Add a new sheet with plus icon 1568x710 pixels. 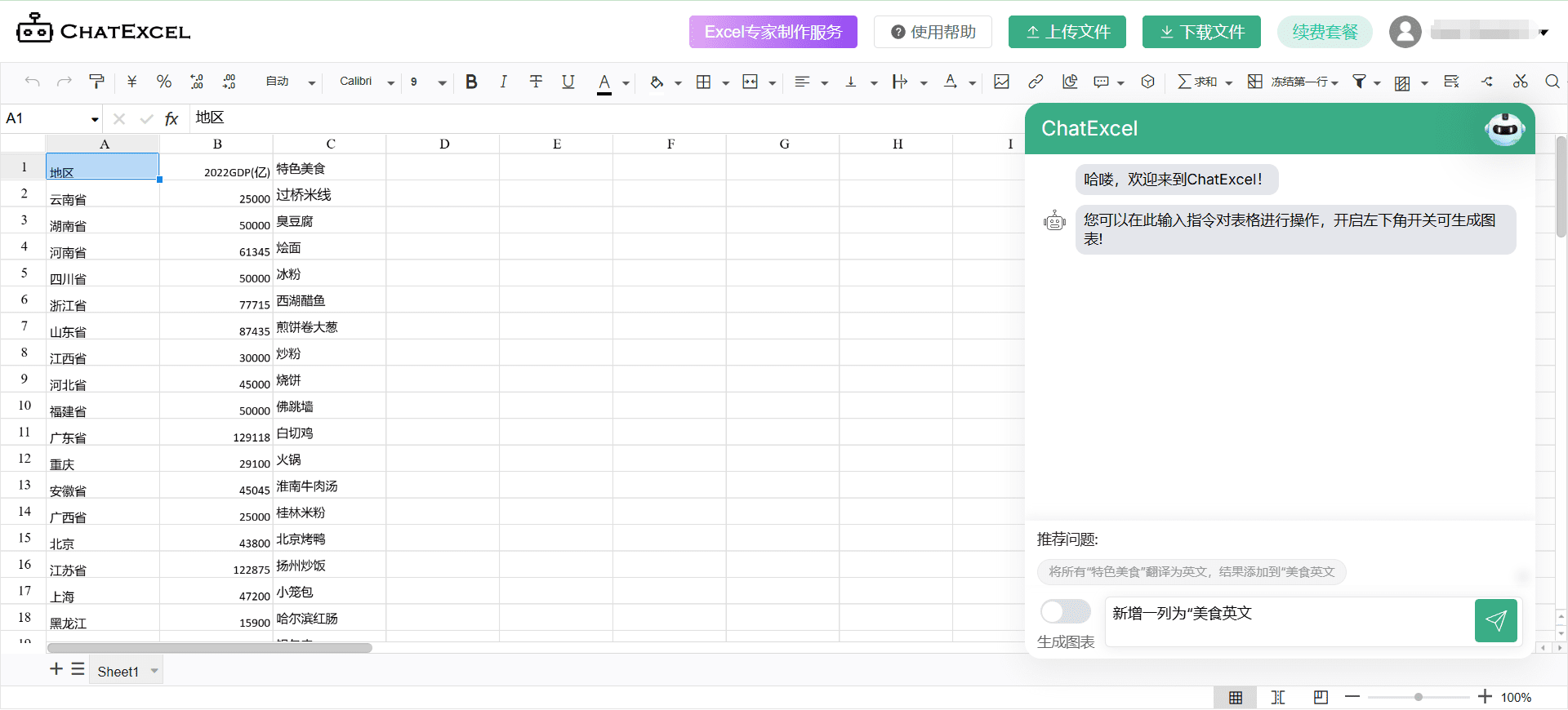click(56, 669)
